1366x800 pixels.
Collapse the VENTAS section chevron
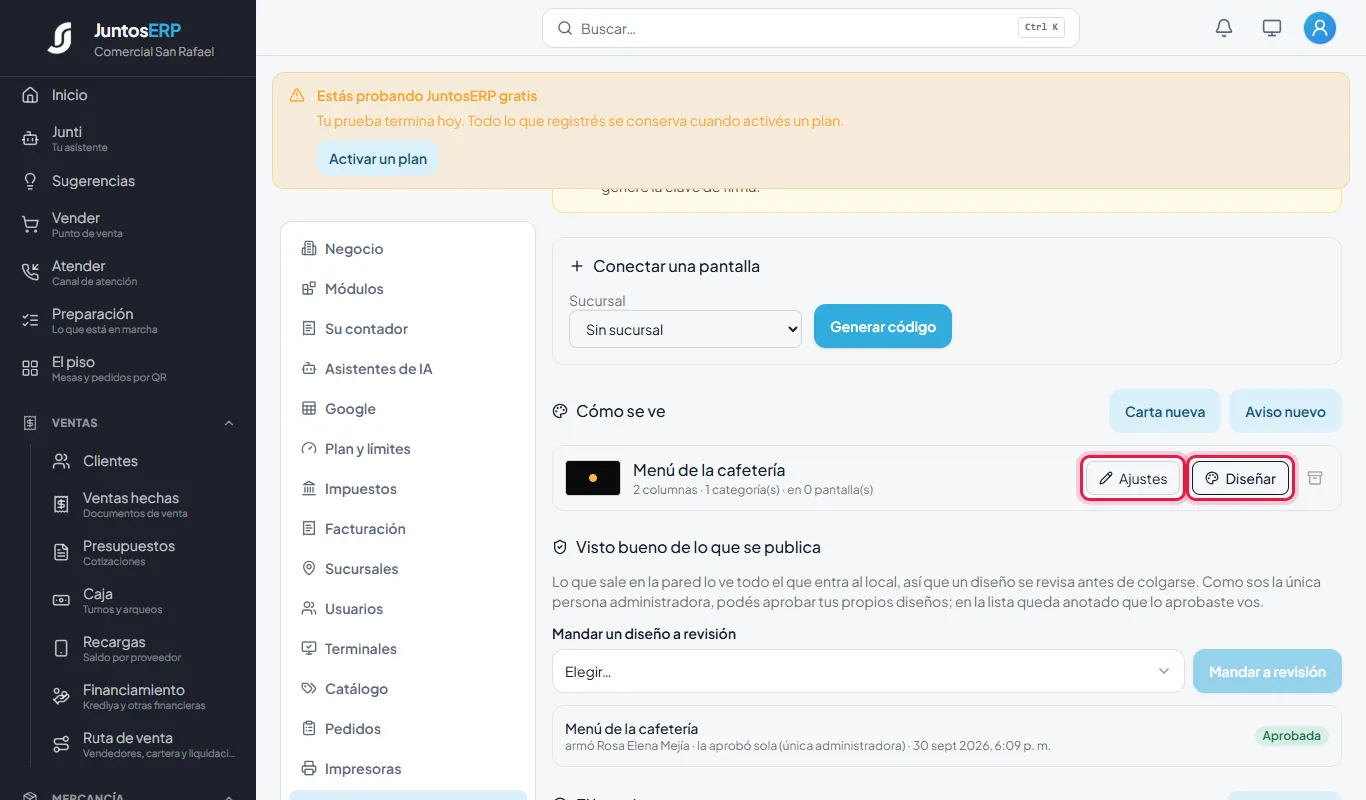(229, 423)
